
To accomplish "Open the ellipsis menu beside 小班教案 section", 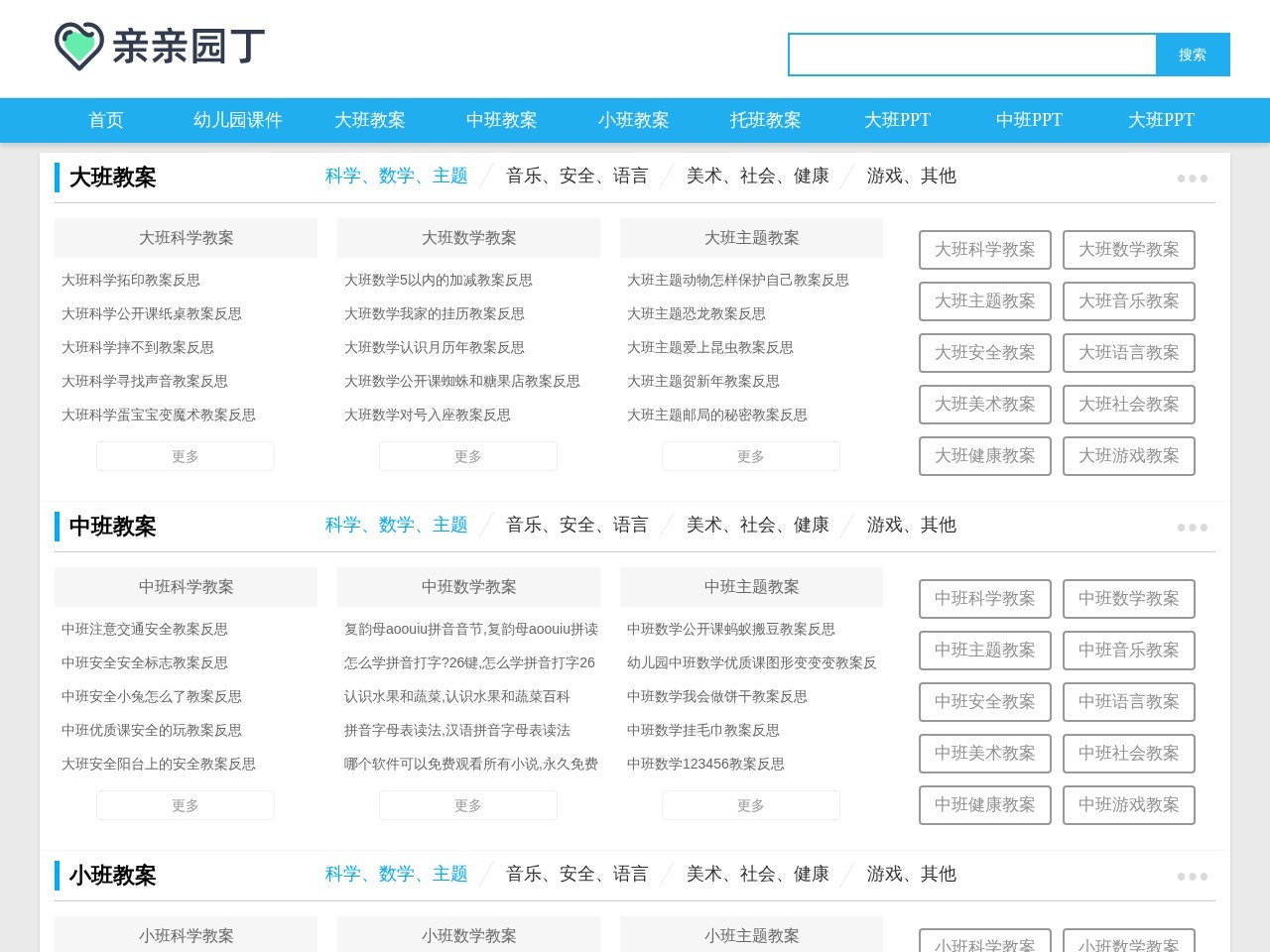I will pos(1192,877).
